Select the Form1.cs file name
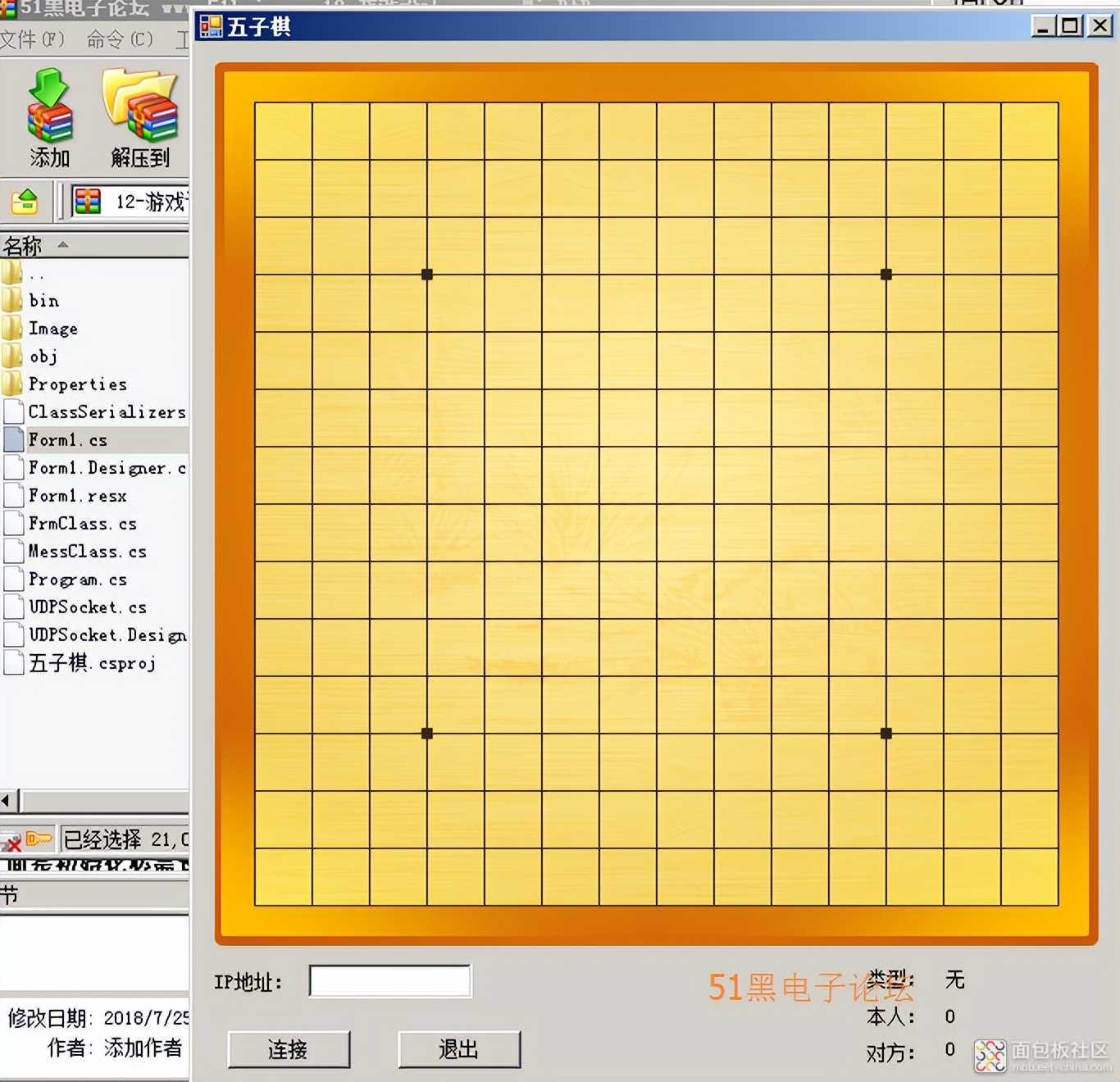The width and height of the screenshot is (1120, 1082). pos(68,440)
